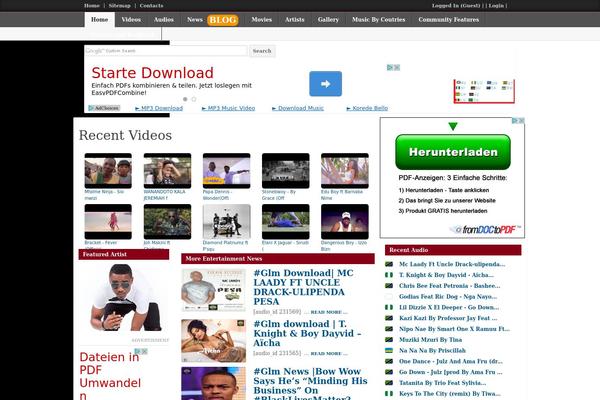
Task: Click the green Herunterladen button
Action: (453, 152)
